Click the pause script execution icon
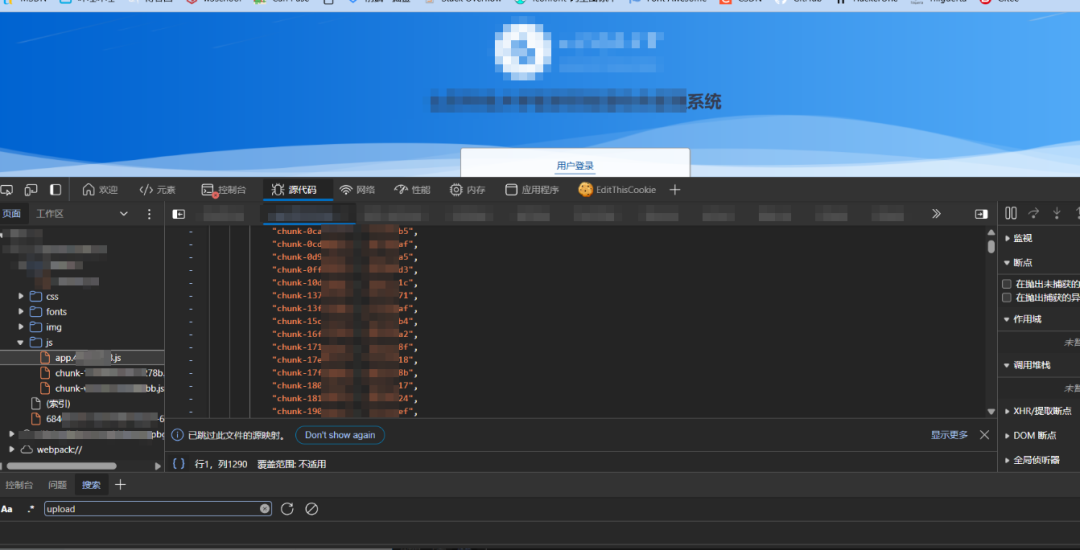The height and width of the screenshot is (550, 1080). point(1010,213)
